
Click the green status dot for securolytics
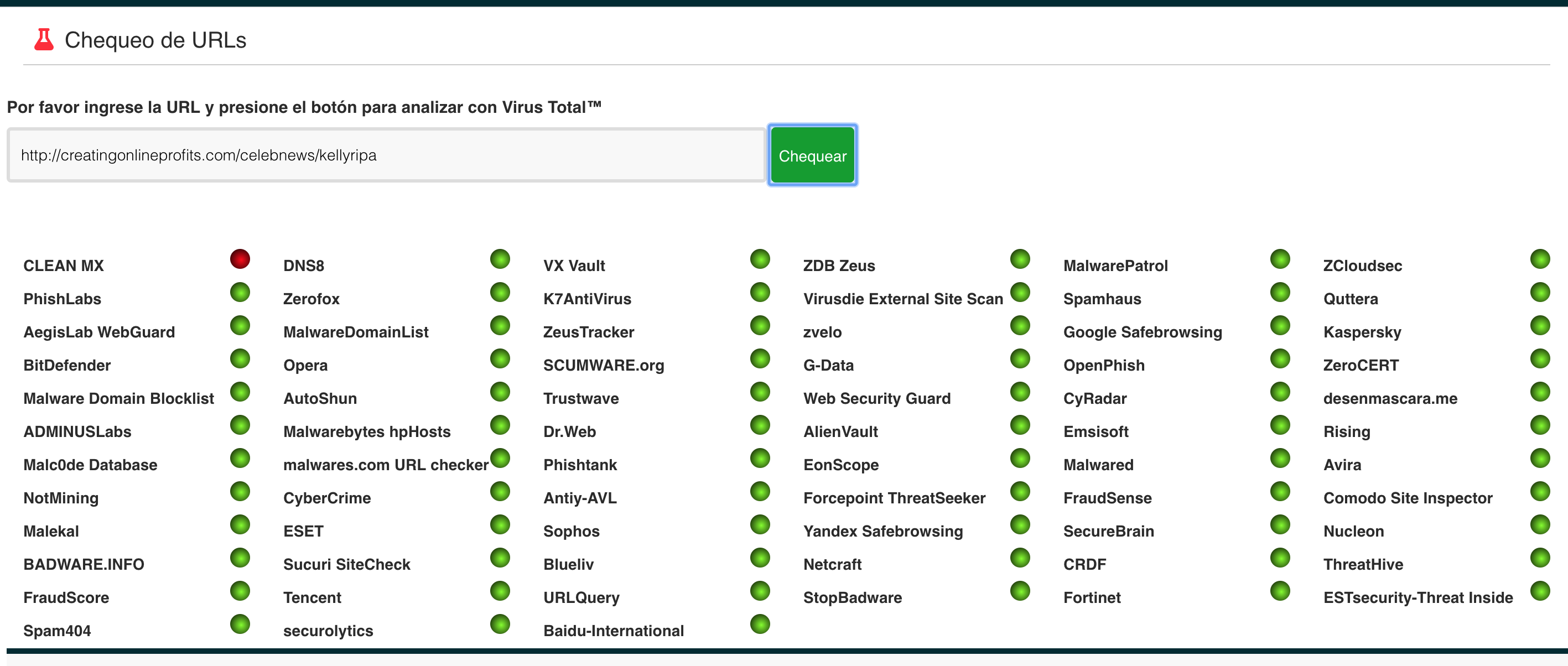[x=500, y=624]
